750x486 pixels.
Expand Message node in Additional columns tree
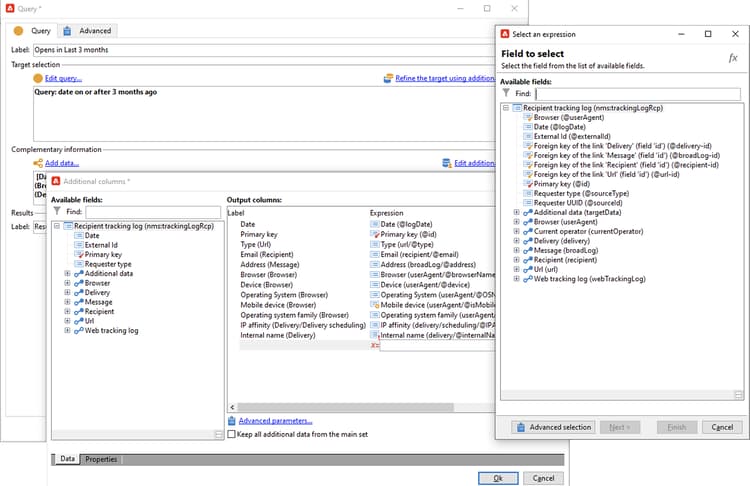coord(67,302)
